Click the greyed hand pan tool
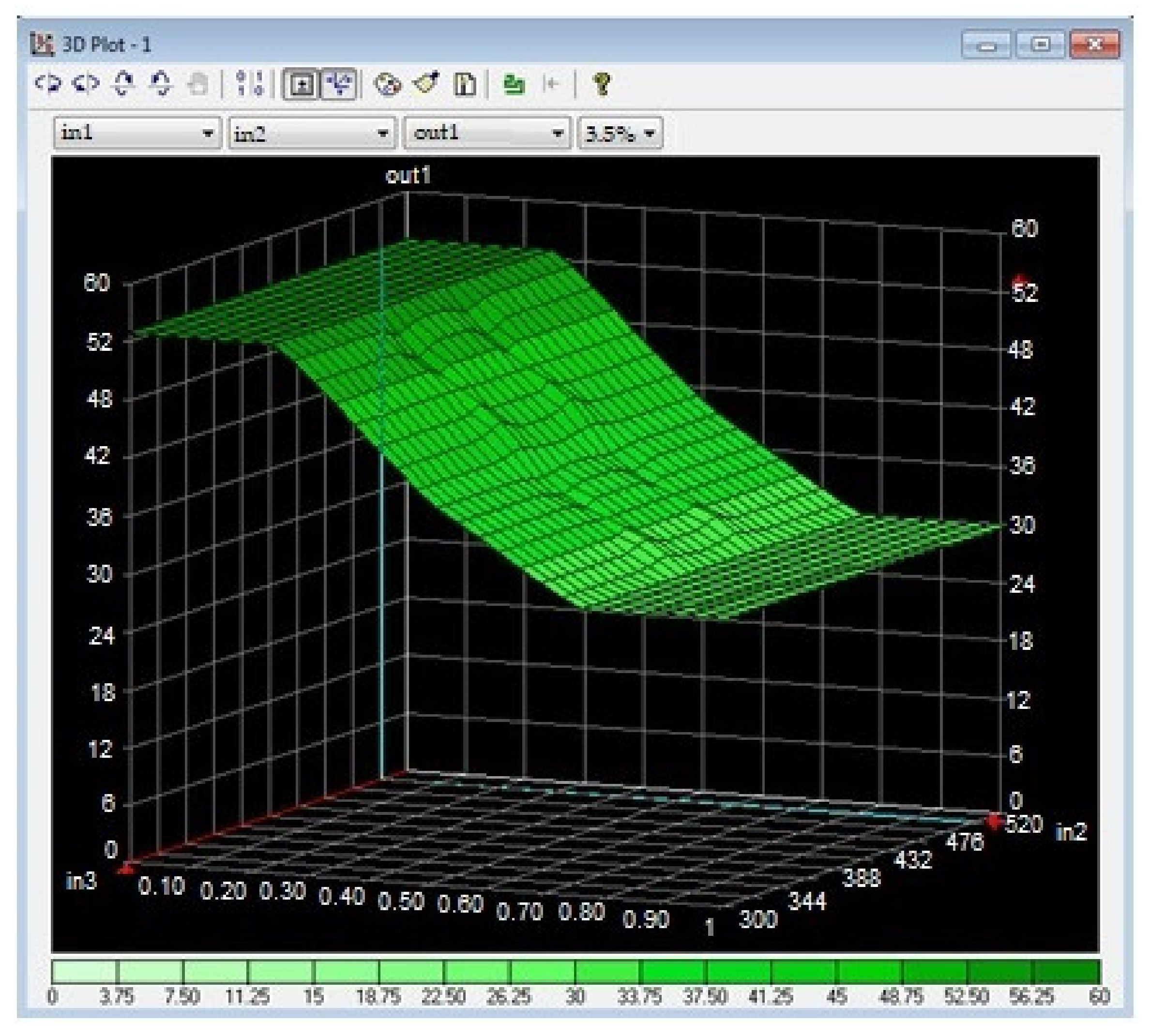 tap(198, 84)
